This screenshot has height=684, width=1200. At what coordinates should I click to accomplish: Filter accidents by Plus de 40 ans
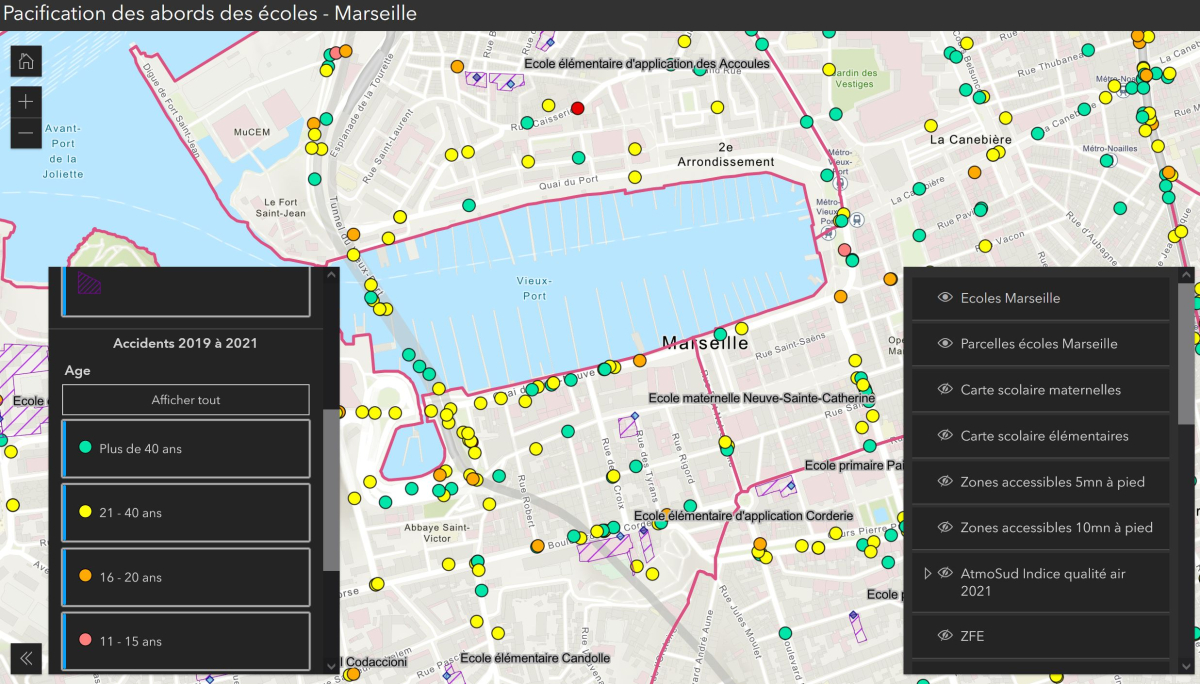[185, 449]
